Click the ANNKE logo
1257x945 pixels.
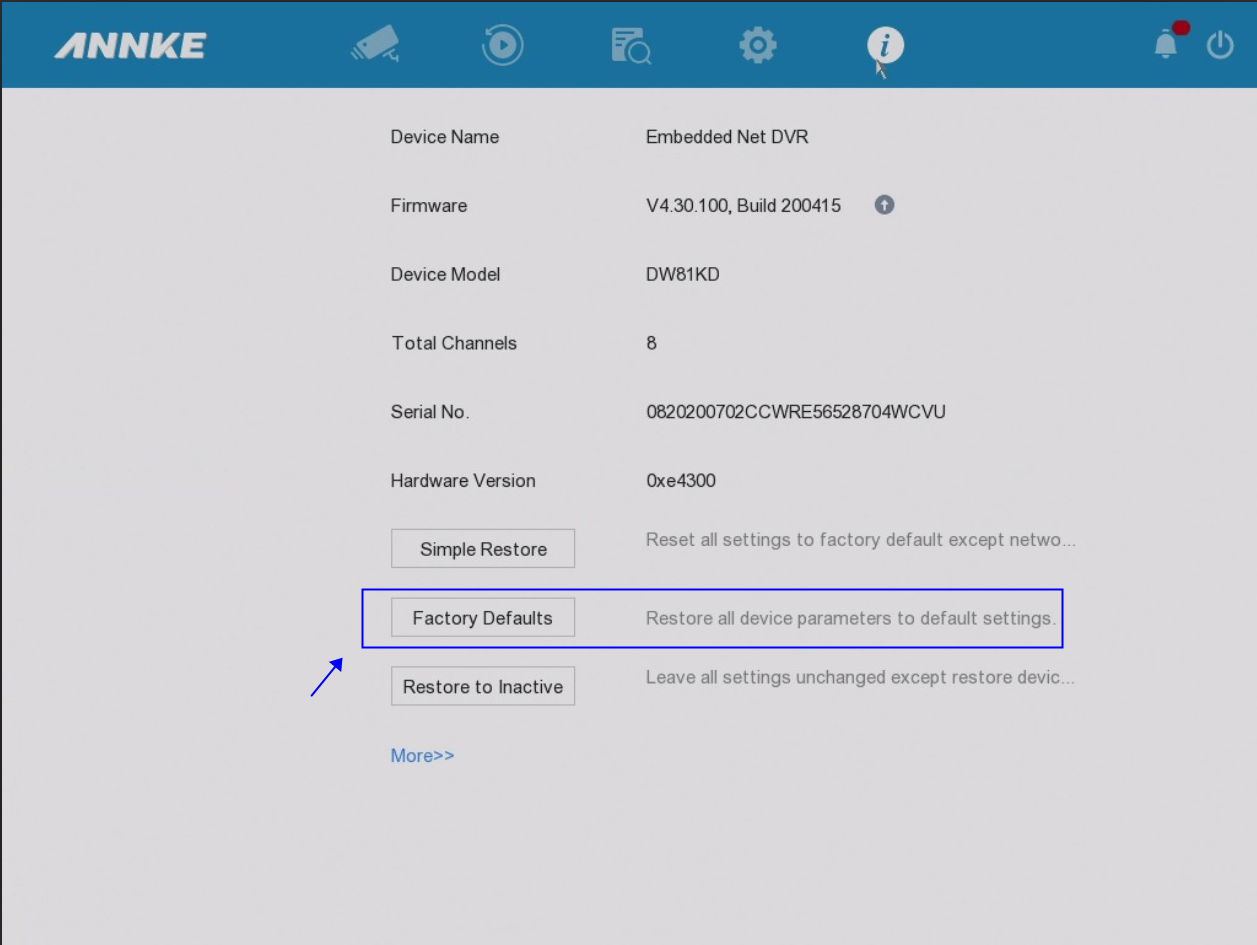coord(130,46)
